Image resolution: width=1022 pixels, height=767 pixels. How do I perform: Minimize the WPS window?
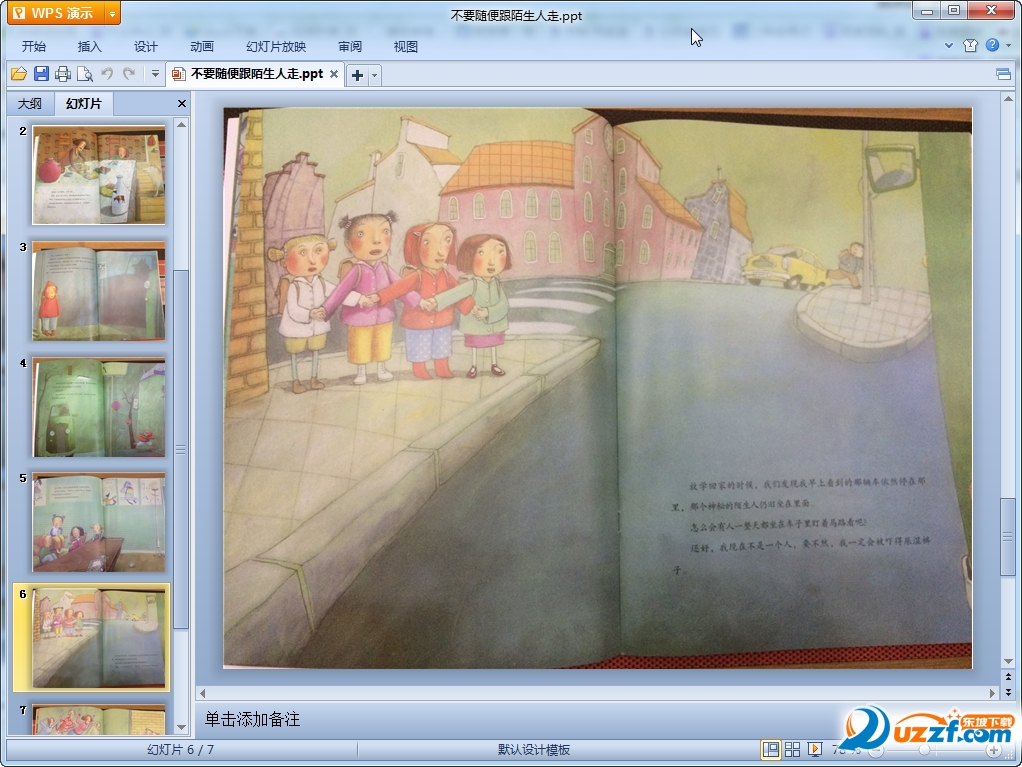click(927, 11)
